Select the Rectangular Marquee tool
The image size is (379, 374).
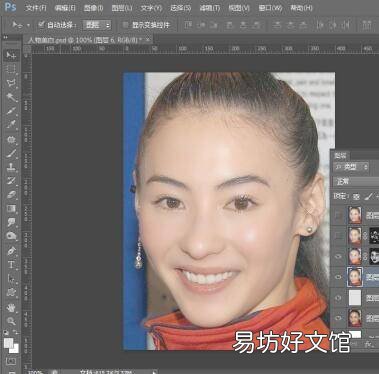[11, 69]
